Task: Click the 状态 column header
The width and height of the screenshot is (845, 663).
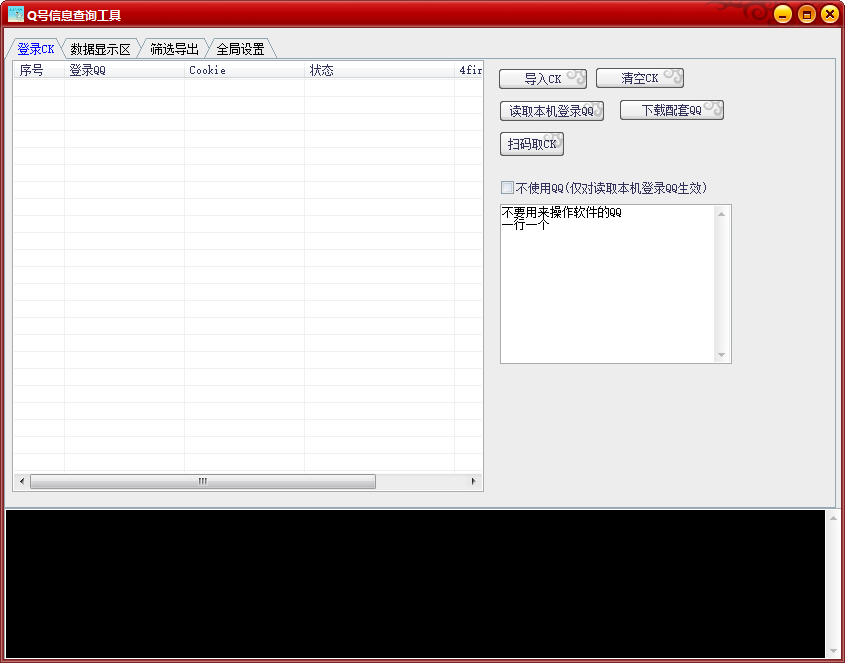Action: tap(379, 70)
